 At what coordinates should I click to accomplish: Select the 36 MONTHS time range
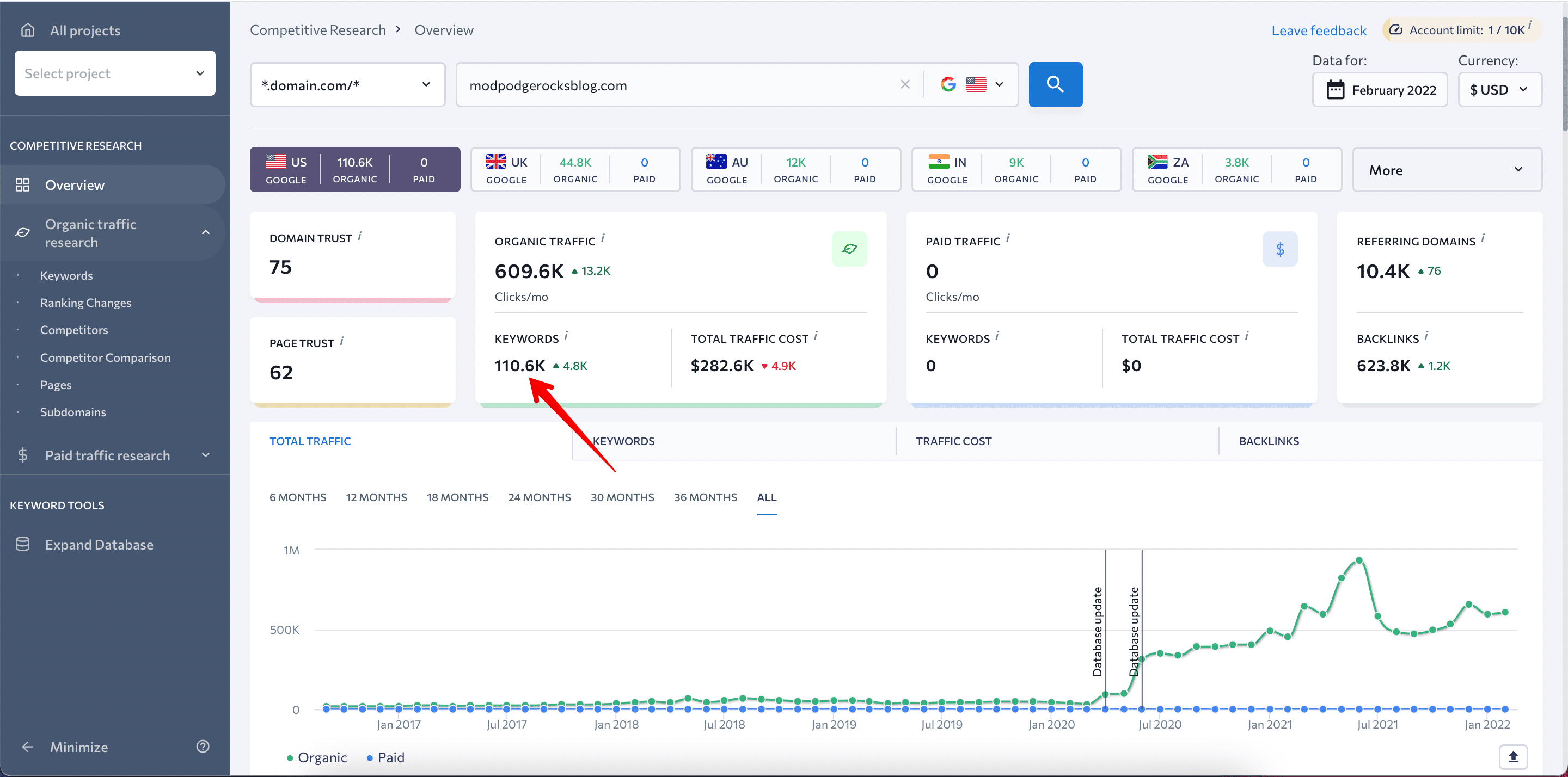[705, 497]
